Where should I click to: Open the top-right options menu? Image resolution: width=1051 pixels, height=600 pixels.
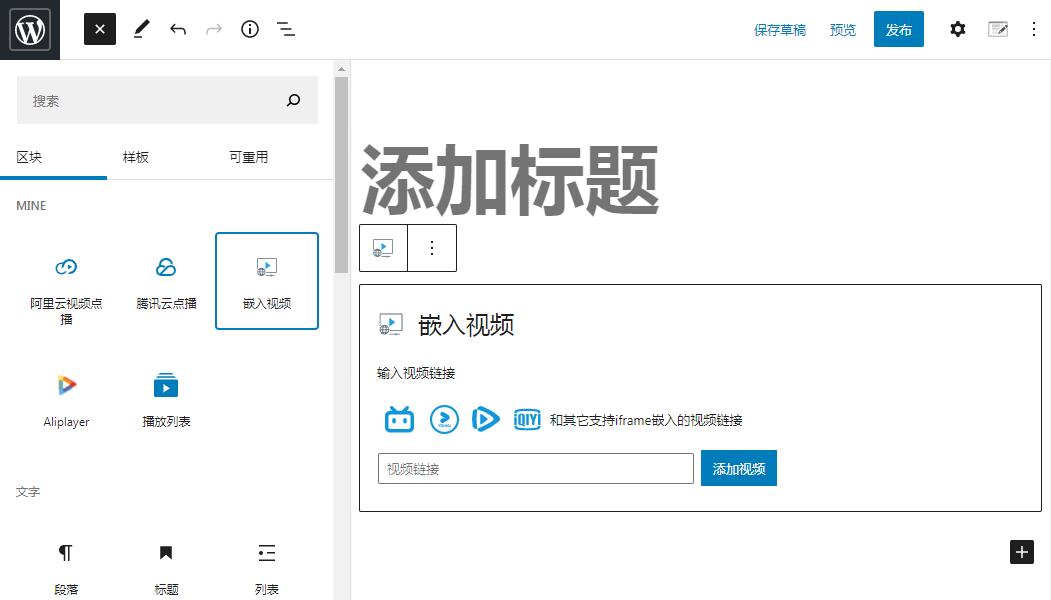(x=1034, y=29)
